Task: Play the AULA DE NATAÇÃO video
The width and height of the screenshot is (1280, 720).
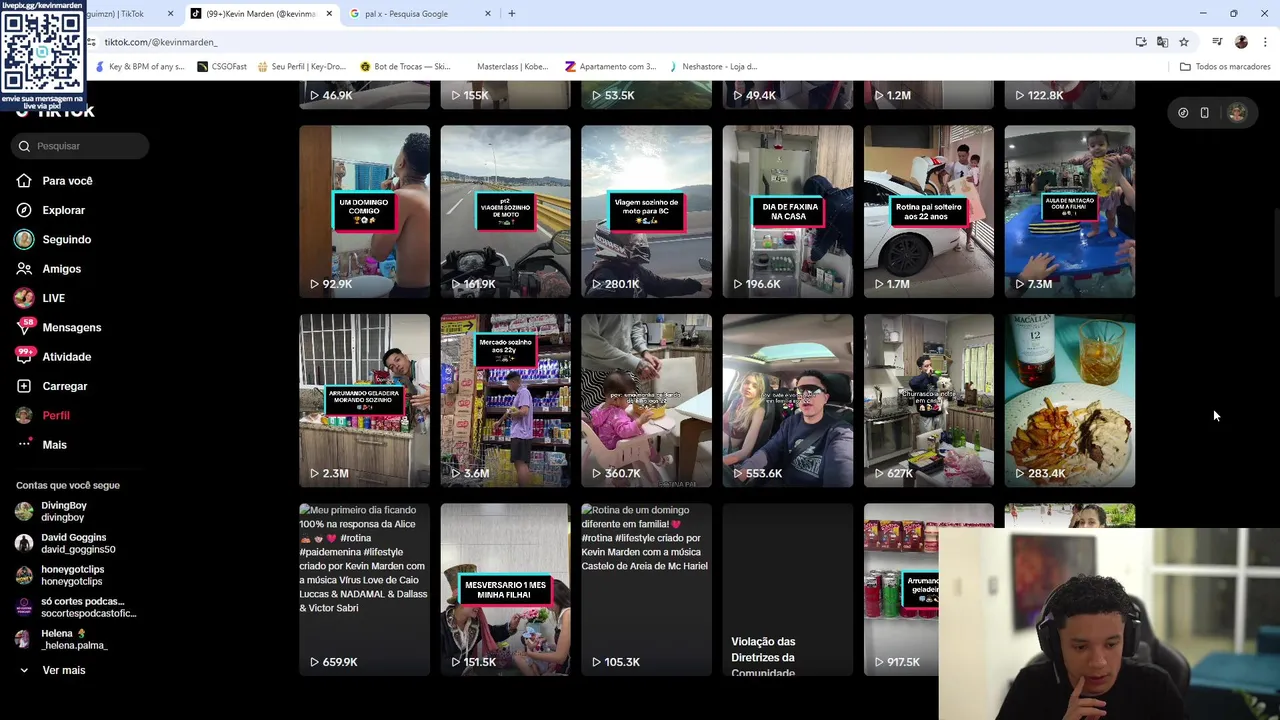Action: click(x=1069, y=211)
